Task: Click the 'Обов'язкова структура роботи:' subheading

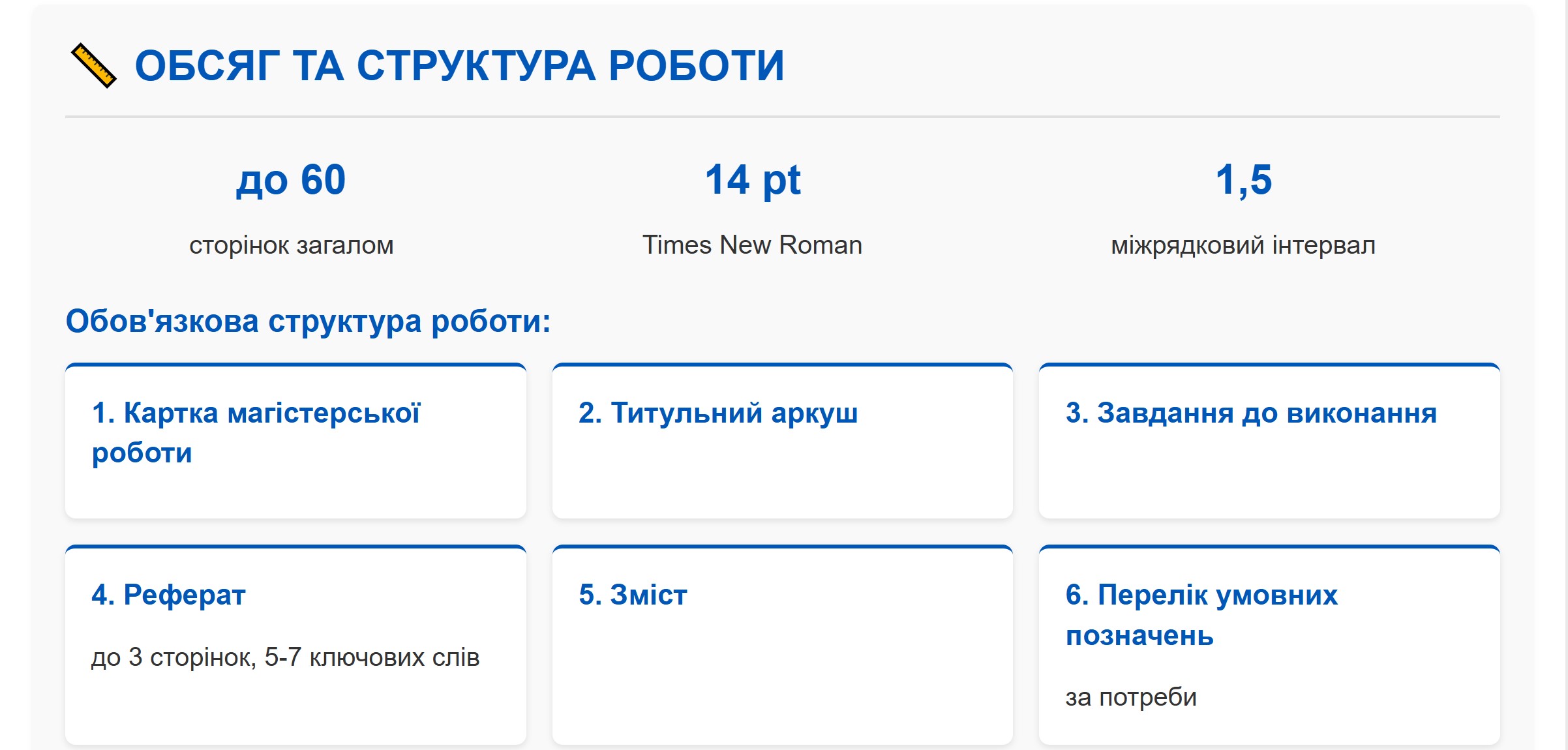Action: (x=308, y=321)
